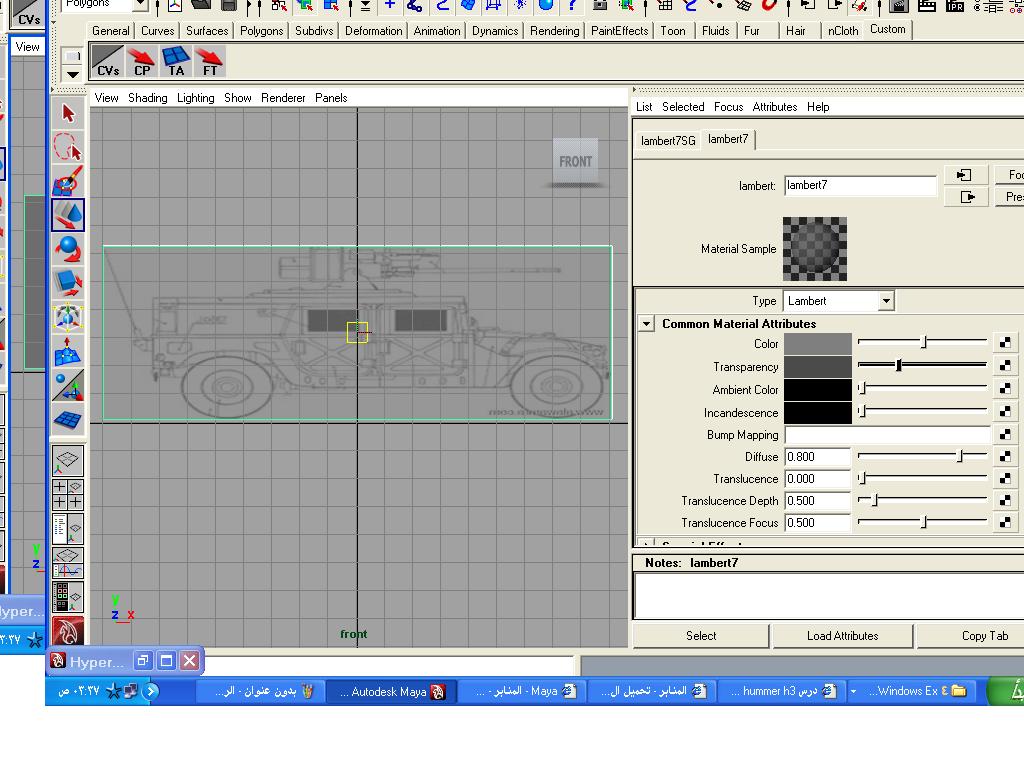Open the Attribute Editor Selected menu
Image resolution: width=1024 pixels, height=768 pixels.
pyautogui.click(x=683, y=107)
